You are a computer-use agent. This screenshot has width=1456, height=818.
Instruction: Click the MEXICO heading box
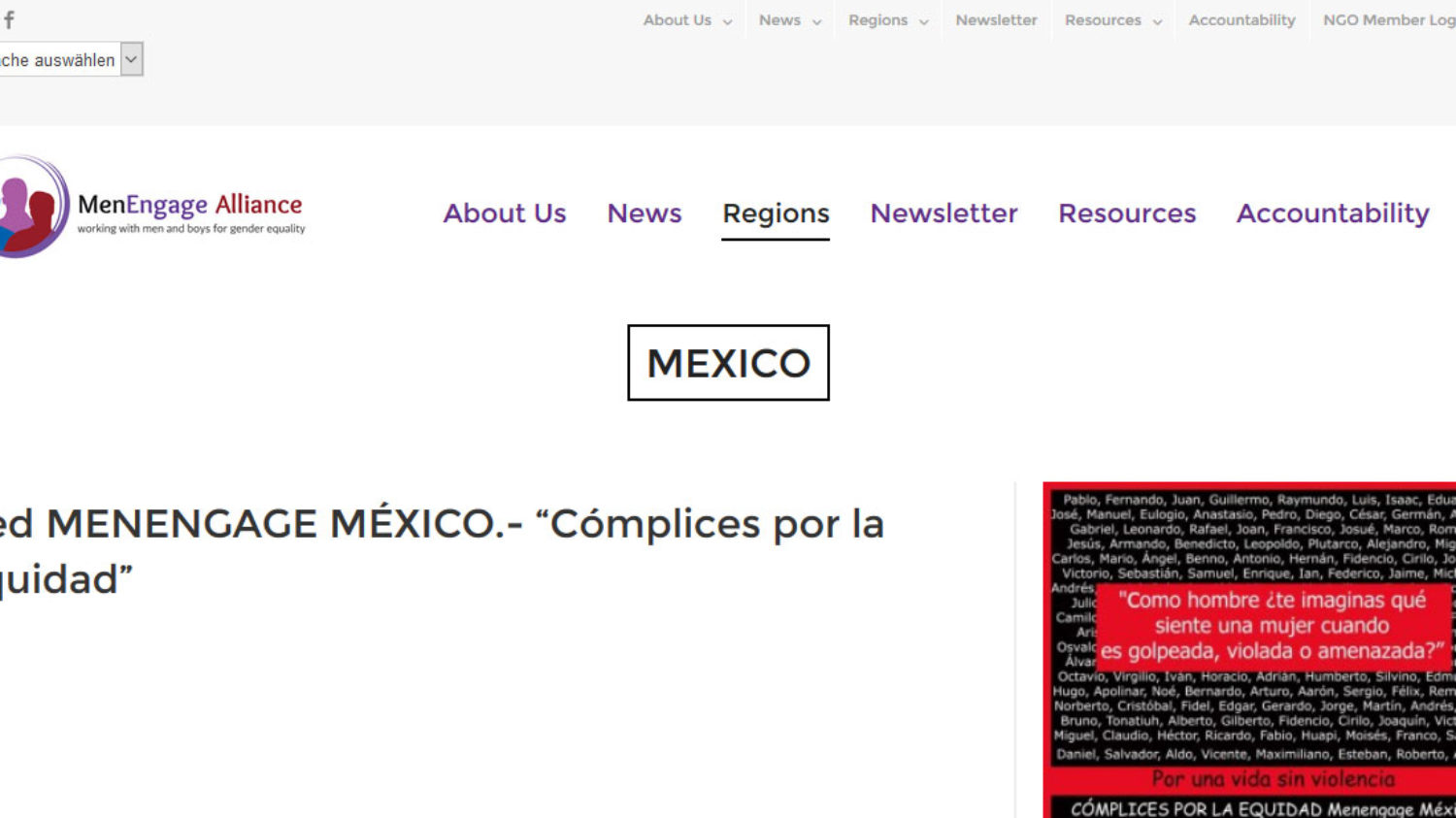(x=728, y=363)
